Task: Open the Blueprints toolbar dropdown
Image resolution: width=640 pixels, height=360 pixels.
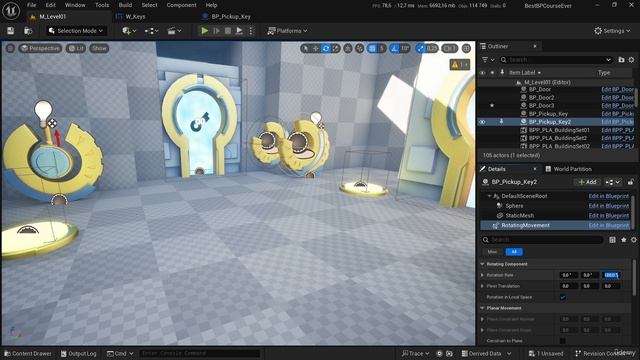Action: click(151, 31)
